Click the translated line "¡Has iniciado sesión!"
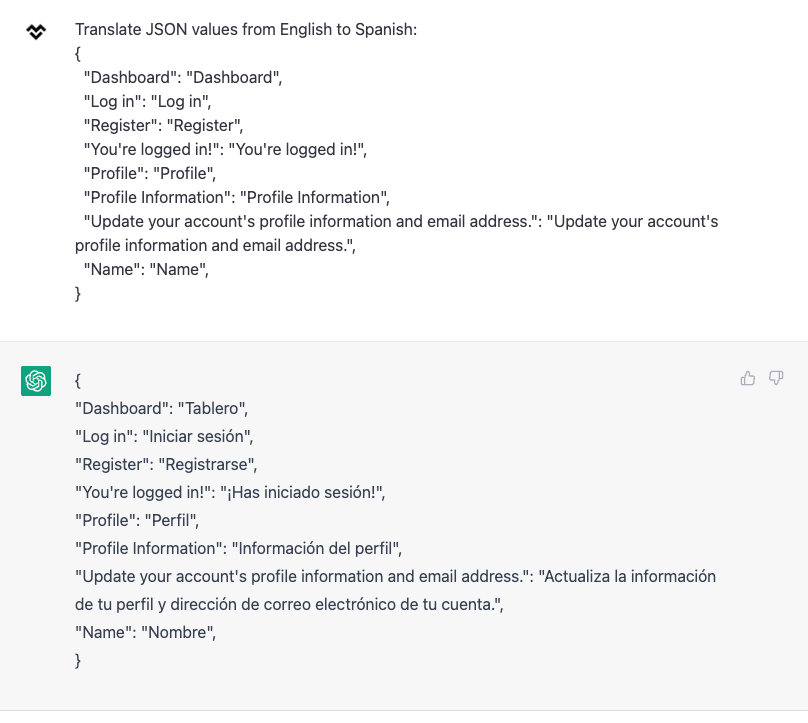The image size is (808, 723). point(230,492)
